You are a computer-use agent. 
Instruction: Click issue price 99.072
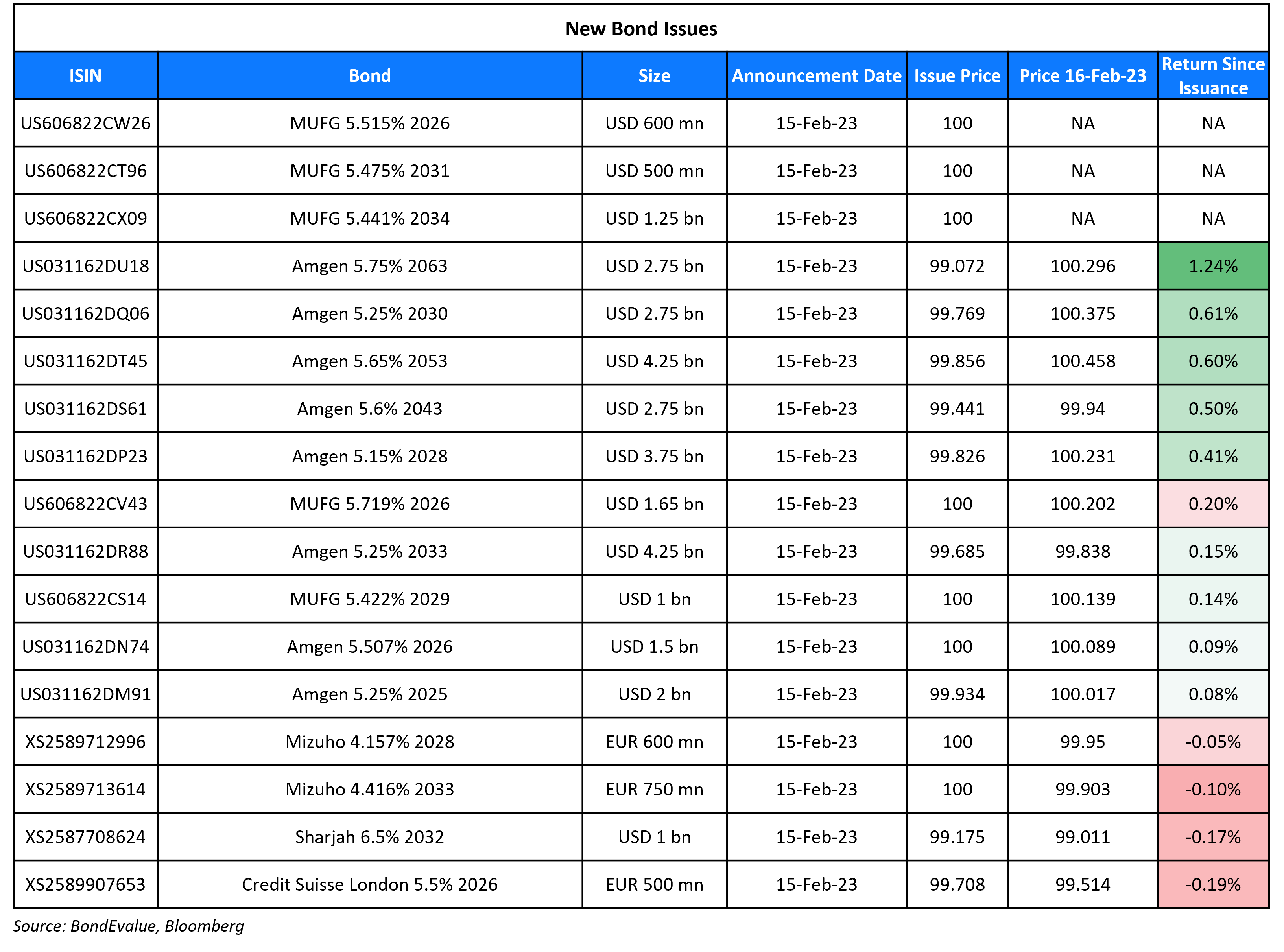(x=957, y=266)
